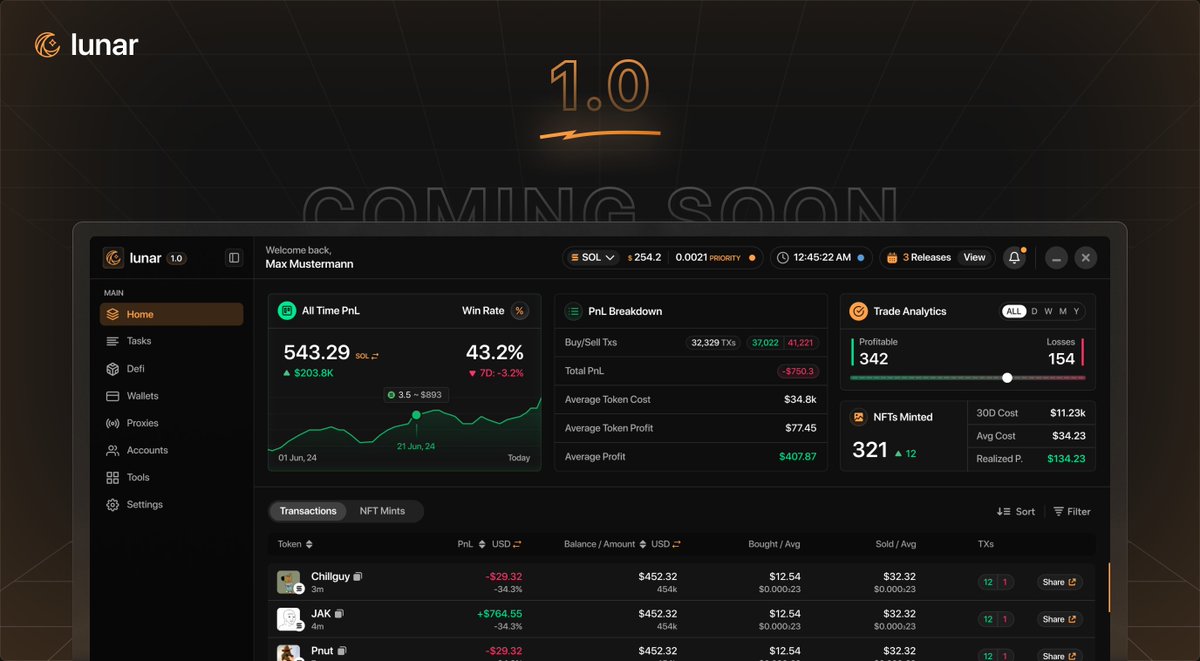This screenshot has height=661, width=1200.
Task: Click the Sort button
Action: point(1016,512)
